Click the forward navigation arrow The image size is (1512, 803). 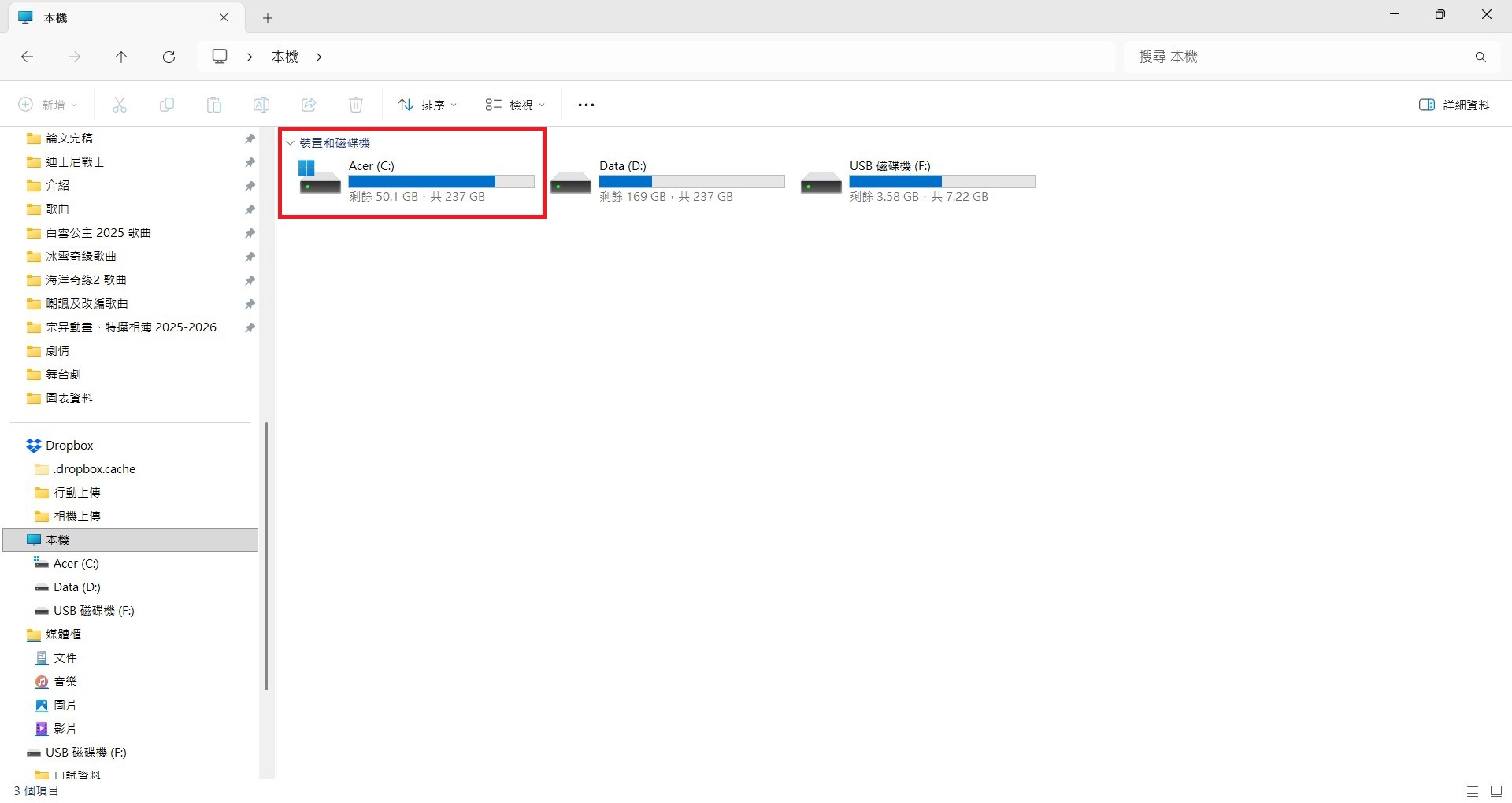point(74,57)
